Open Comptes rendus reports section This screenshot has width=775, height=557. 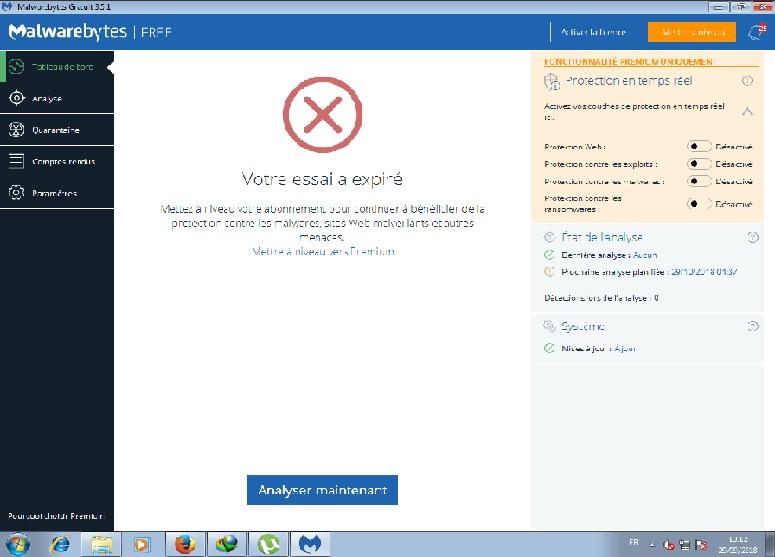57,161
